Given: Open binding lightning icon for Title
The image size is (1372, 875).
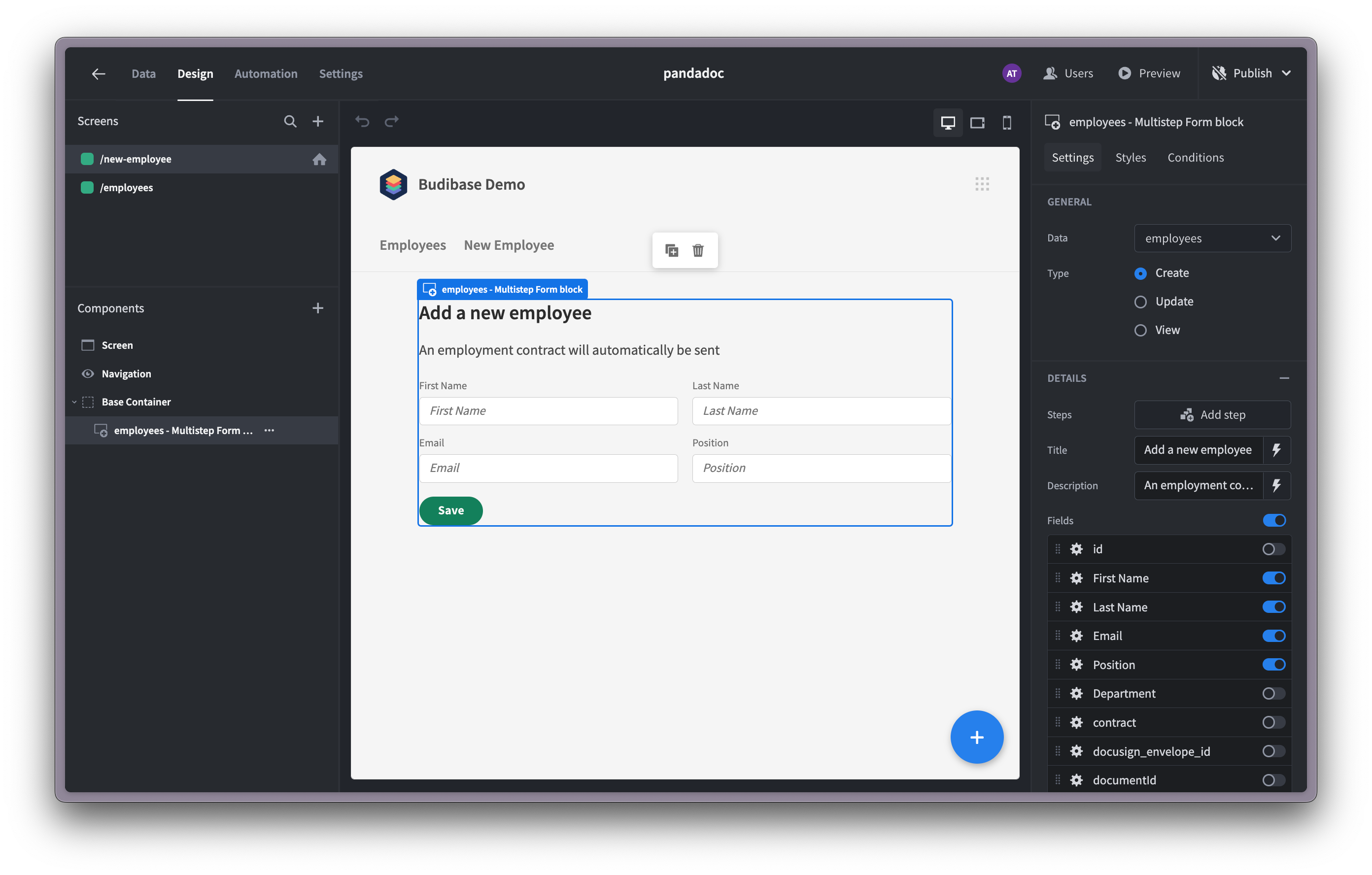Looking at the screenshot, I should pos(1276,450).
